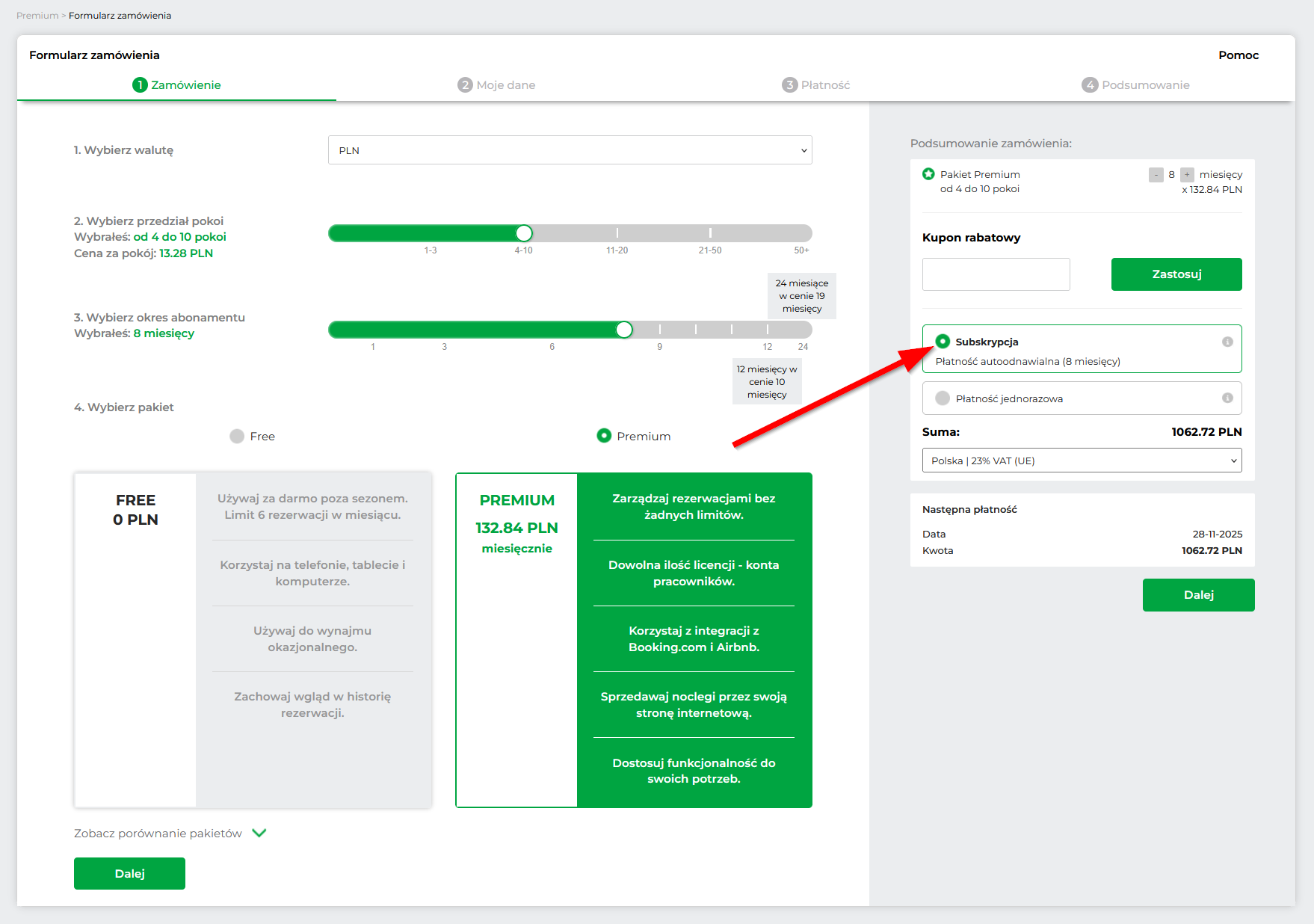1314x924 pixels.
Task: Switch to the Podsumowanie step tab
Action: [1136, 85]
